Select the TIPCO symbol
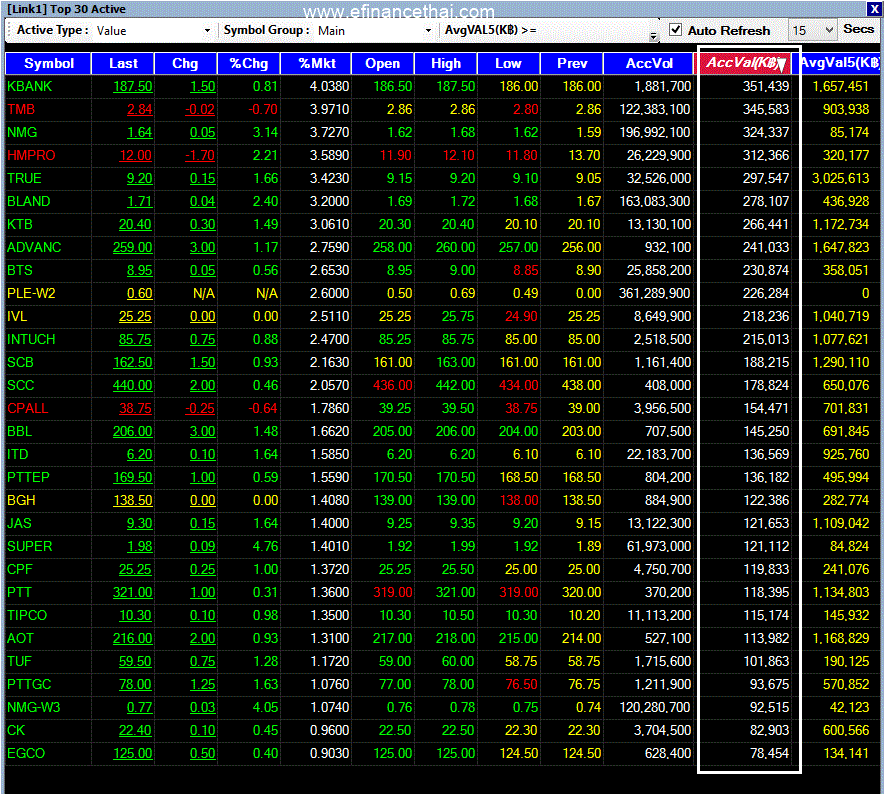The width and height of the screenshot is (885, 794). pos(27,616)
